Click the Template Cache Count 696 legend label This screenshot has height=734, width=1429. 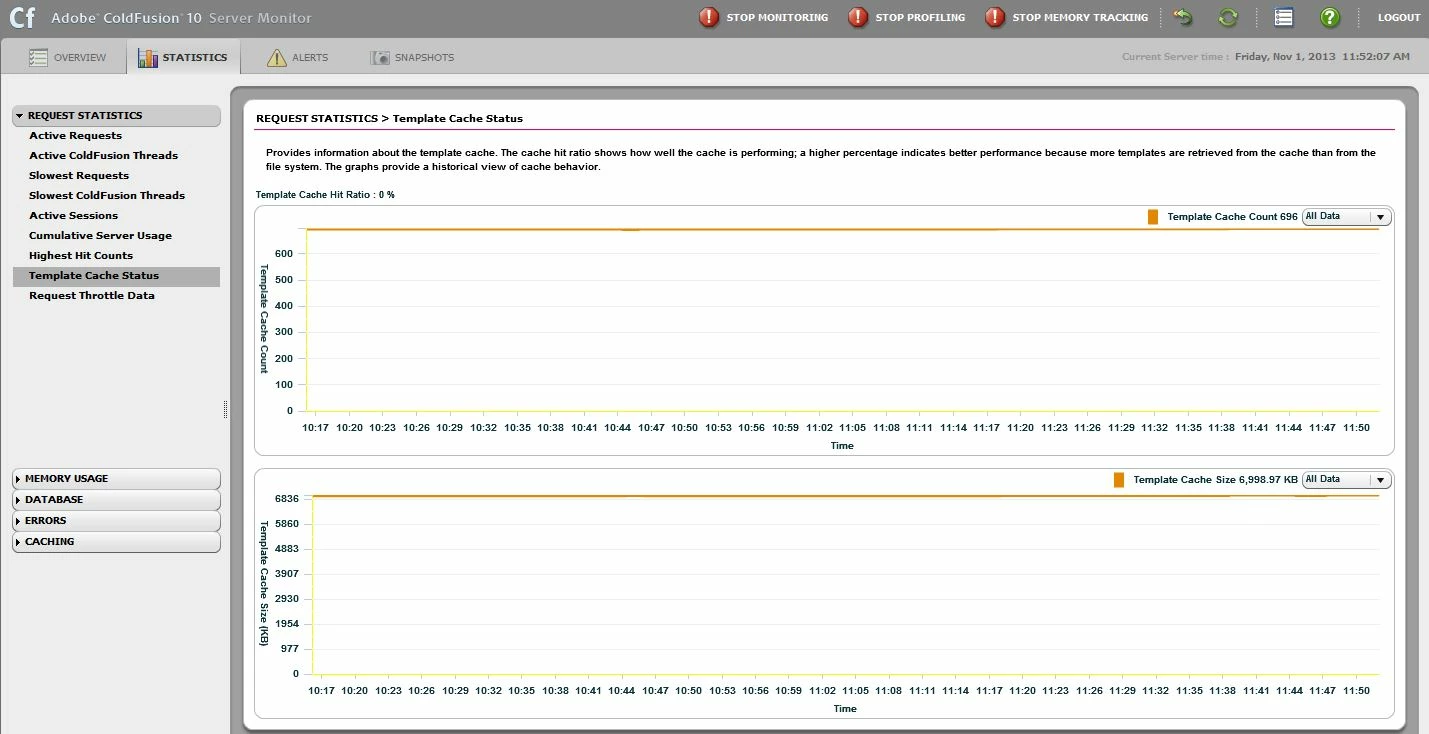click(x=1232, y=217)
